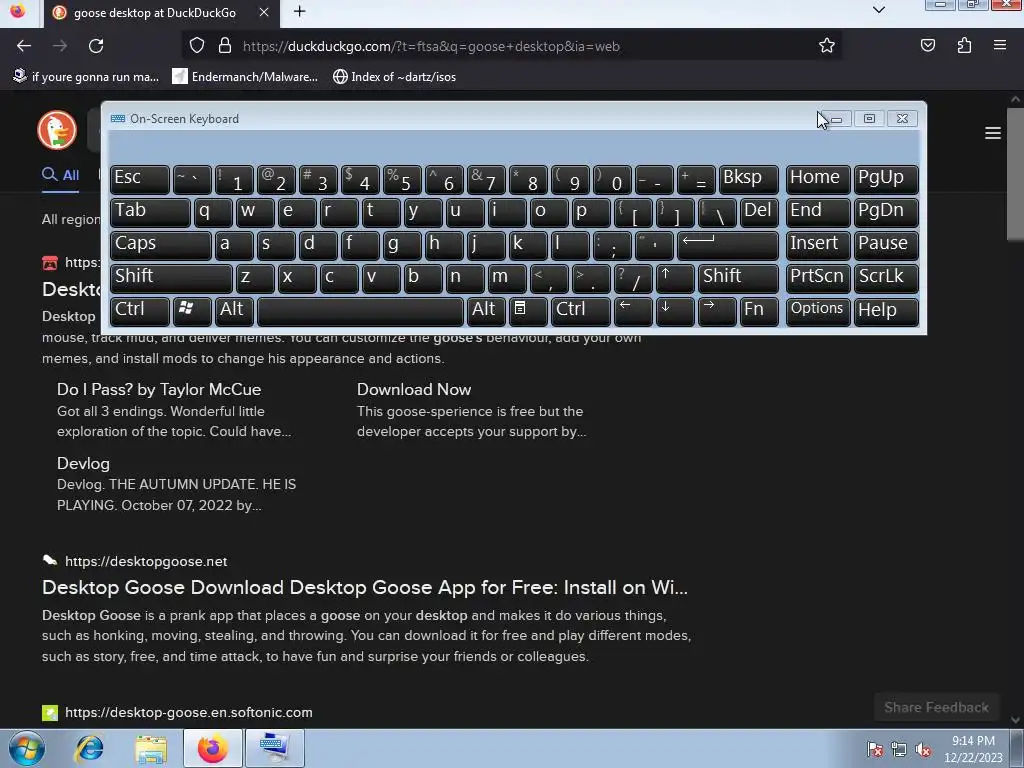Toggle the Fn key on On-Screen Keyboard
The image size is (1024, 768).
pos(759,311)
